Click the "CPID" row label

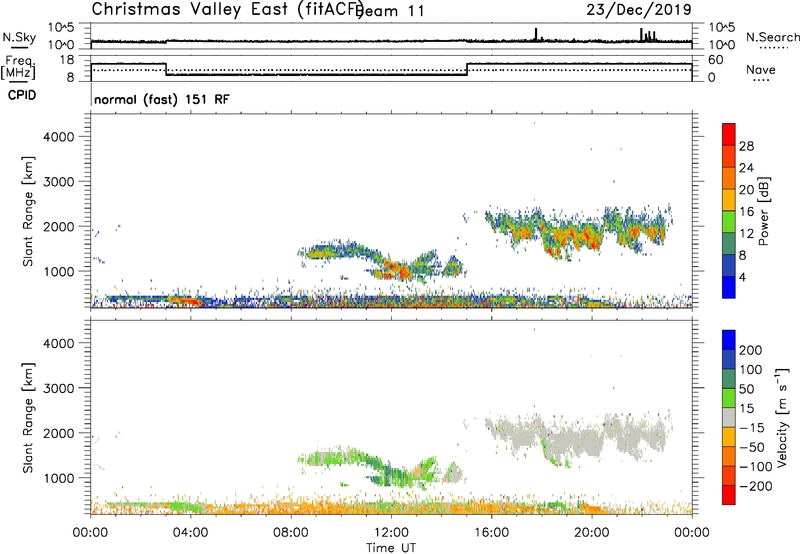click(x=22, y=95)
